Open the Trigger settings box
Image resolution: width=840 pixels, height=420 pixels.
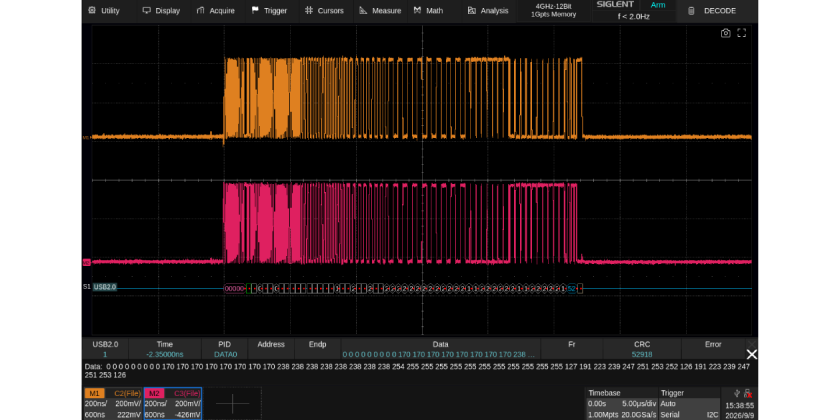click(689, 403)
